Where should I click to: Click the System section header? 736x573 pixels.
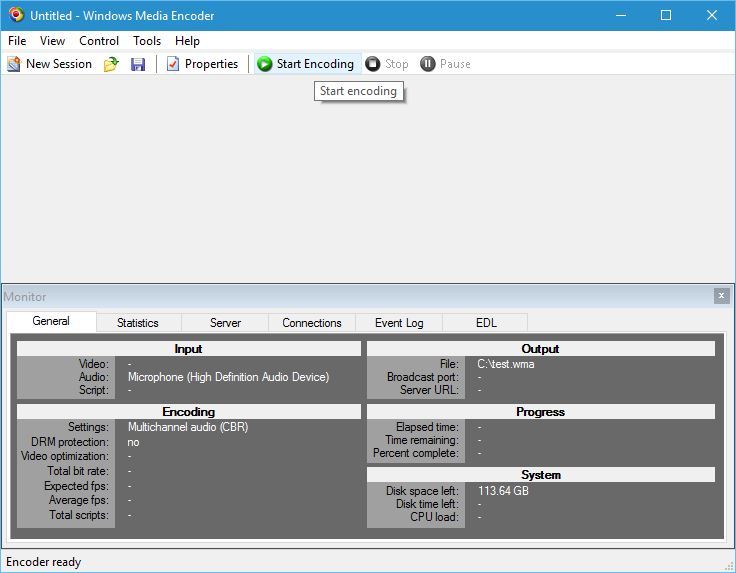pos(541,474)
